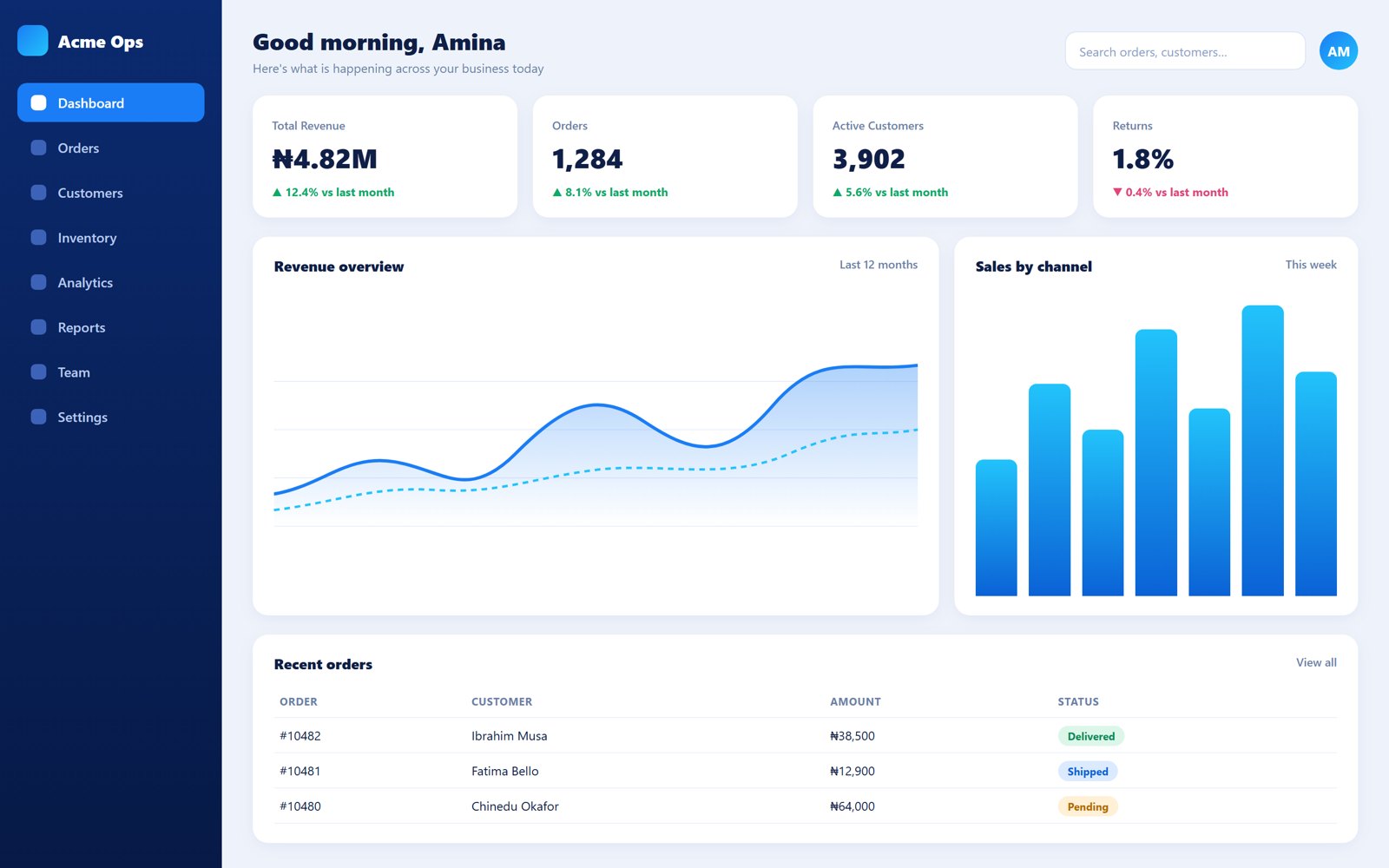Open the Orders 1,284 stat card
The width and height of the screenshot is (1389, 868).
click(665, 156)
